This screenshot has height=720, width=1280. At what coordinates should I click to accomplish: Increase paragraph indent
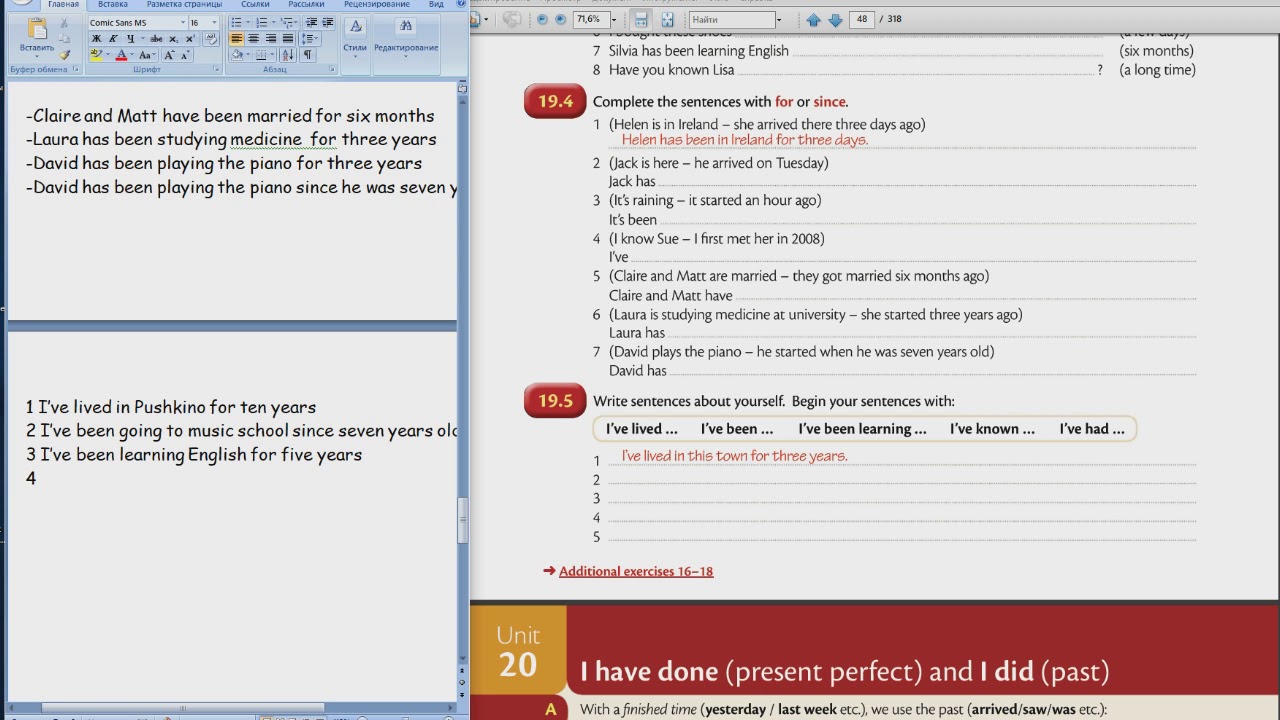pos(327,22)
